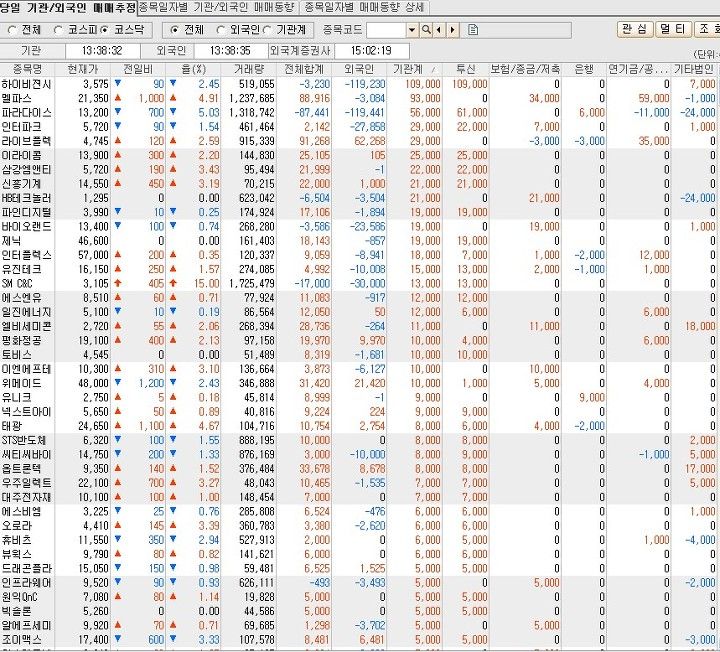
Task: Open the 종목코드 dropdown arrow
Action: pos(412,30)
